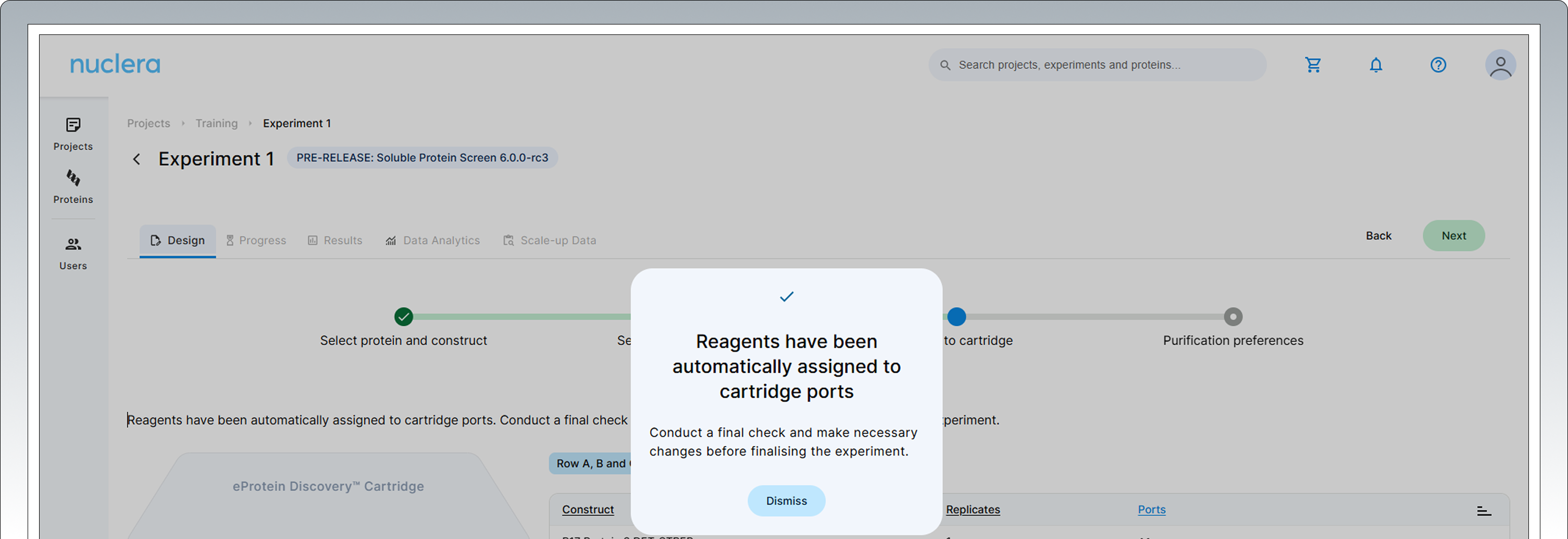The height and width of the screenshot is (539, 1568).
Task: Open the help question mark icon
Action: (x=1438, y=65)
